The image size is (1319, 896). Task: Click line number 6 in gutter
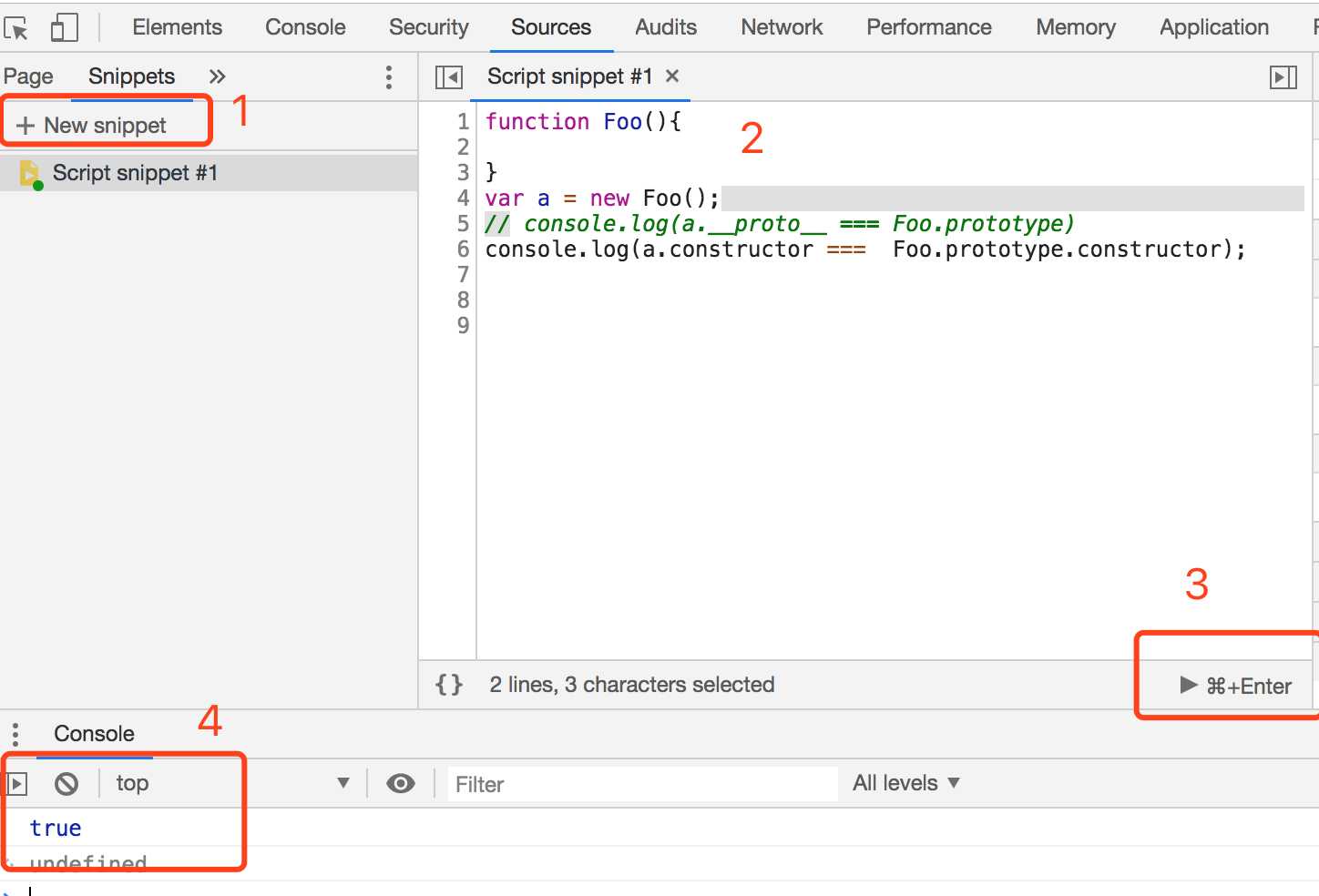pyautogui.click(x=463, y=249)
